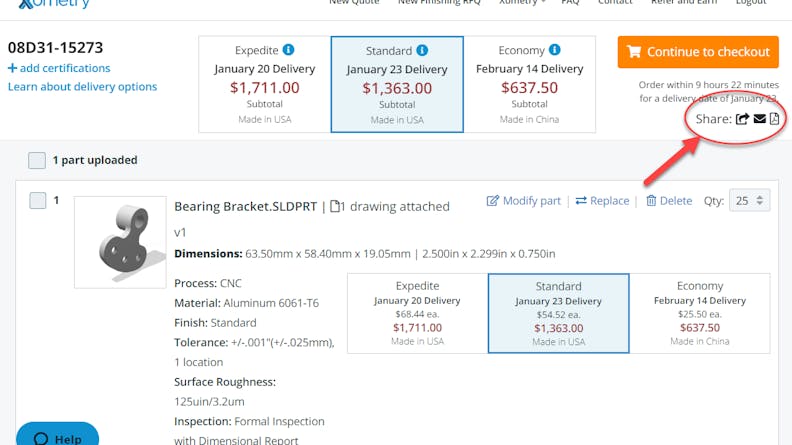Image resolution: width=792 pixels, height=445 pixels.
Task: Choose the part-level Economy $637.50 option
Action: (699, 313)
